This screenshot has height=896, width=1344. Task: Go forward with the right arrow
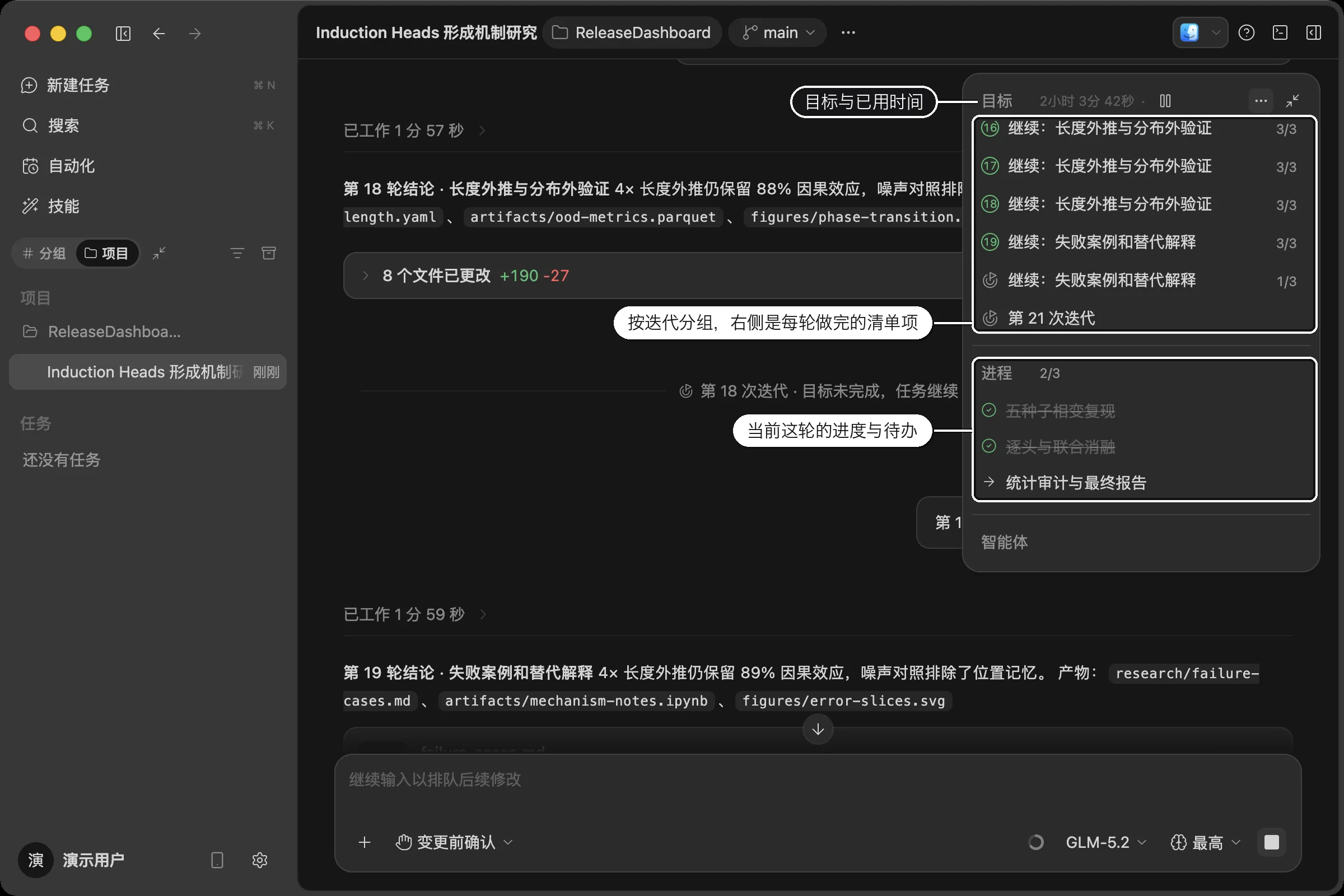[195, 34]
